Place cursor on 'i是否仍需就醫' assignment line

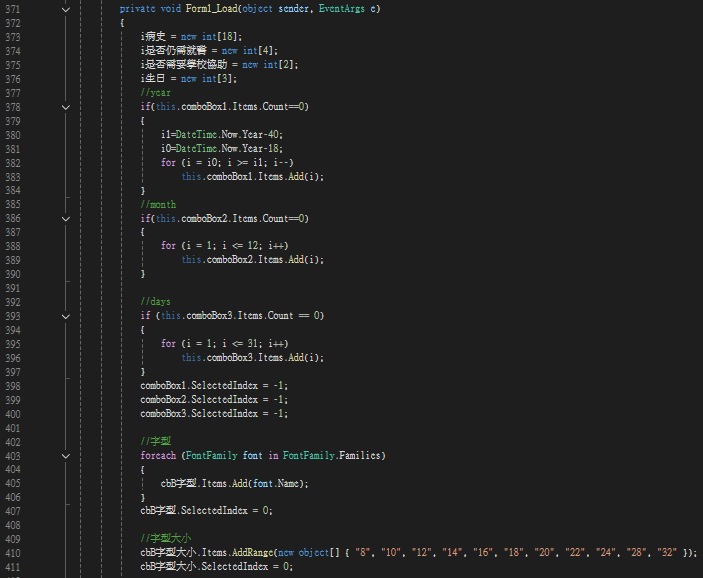(209, 51)
